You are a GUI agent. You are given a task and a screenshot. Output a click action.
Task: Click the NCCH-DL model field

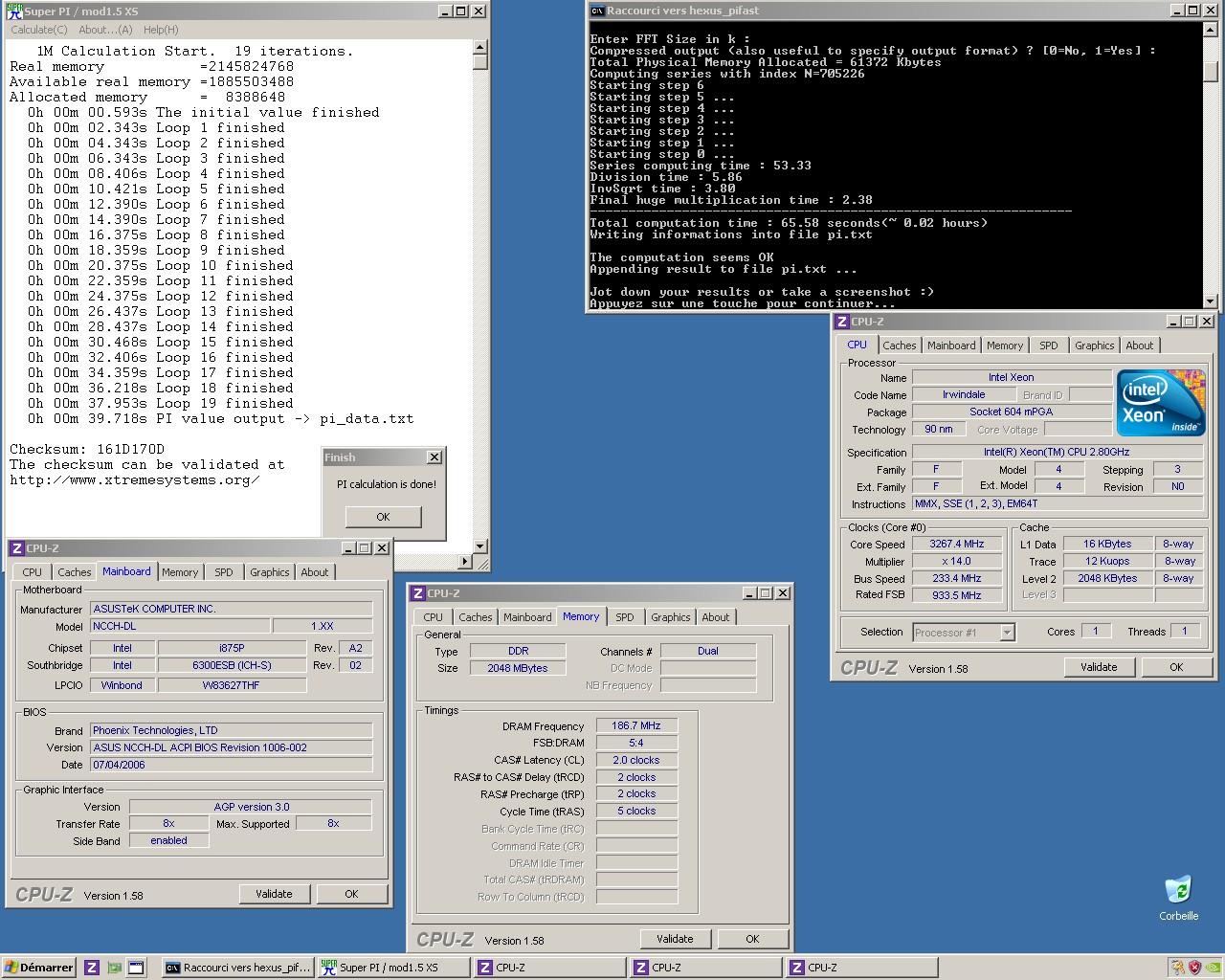[x=179, y=626]
